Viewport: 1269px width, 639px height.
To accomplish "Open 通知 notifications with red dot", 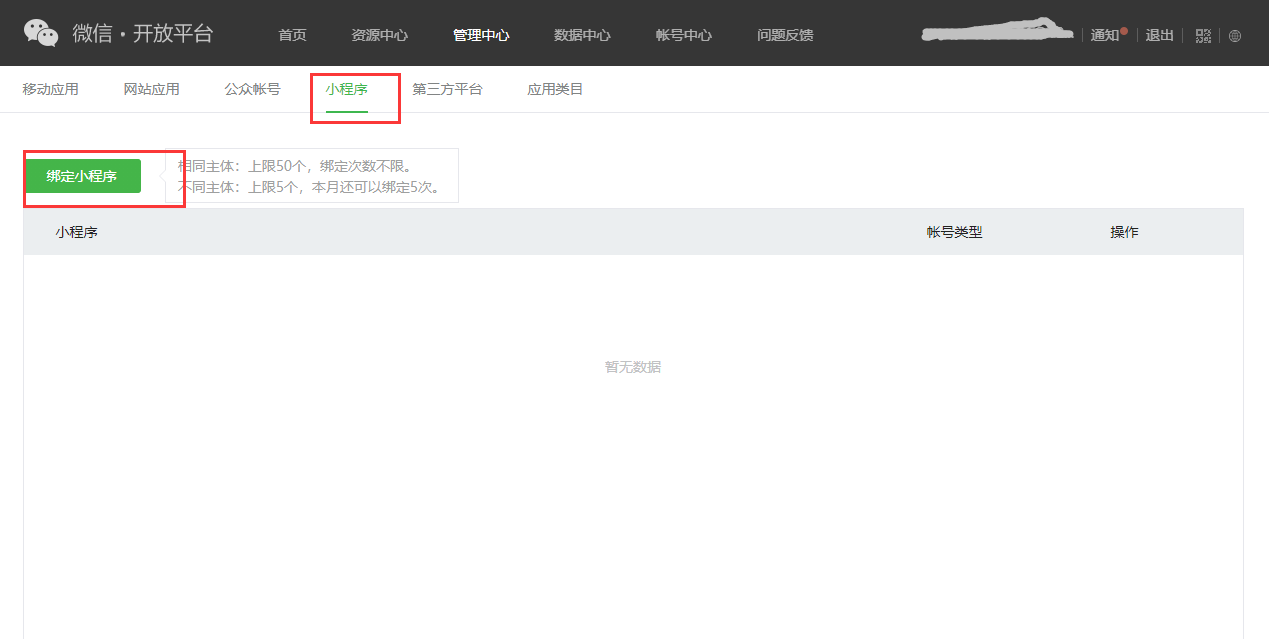I will point(1105,35).
